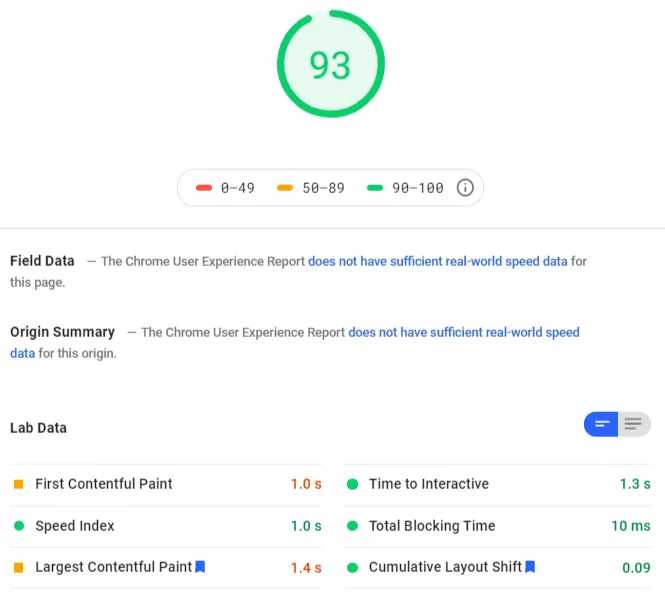This screenshot has width=665, height=593.
Task: Click the orange square beside Largest Contentful Paint
Action: [19, 568]
